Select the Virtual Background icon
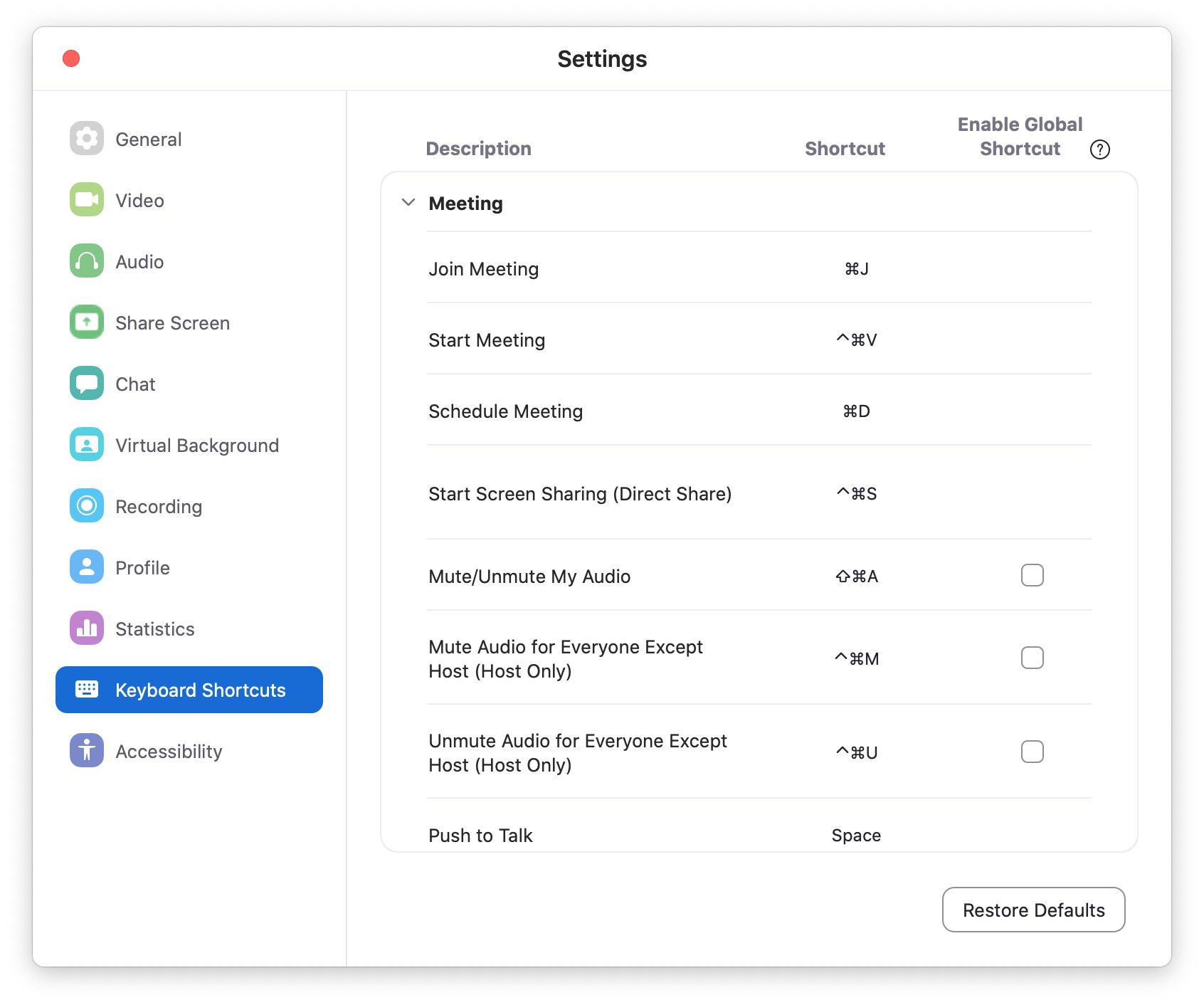 87,445
